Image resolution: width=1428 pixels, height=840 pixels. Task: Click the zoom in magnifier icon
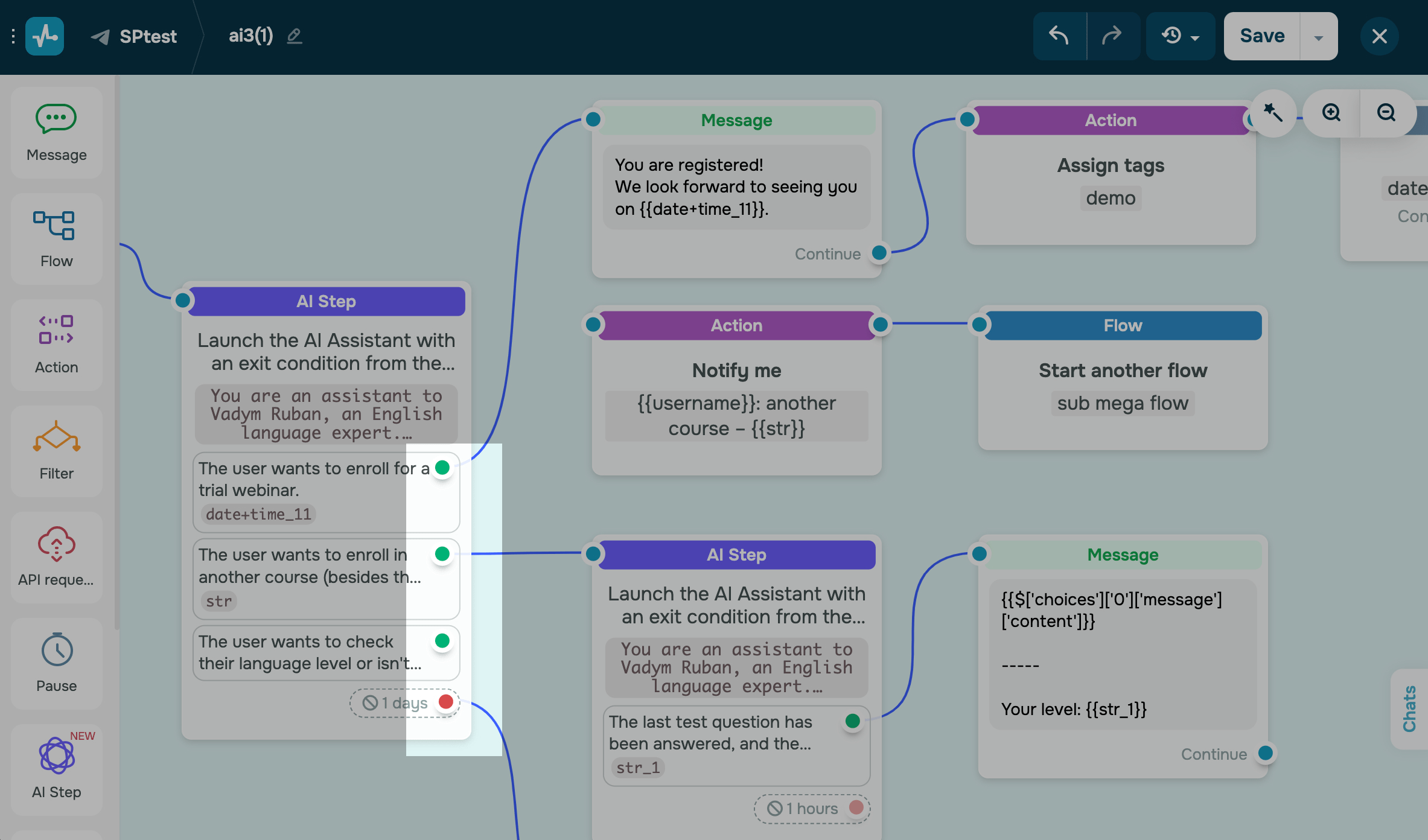[x=1331, y=113]
